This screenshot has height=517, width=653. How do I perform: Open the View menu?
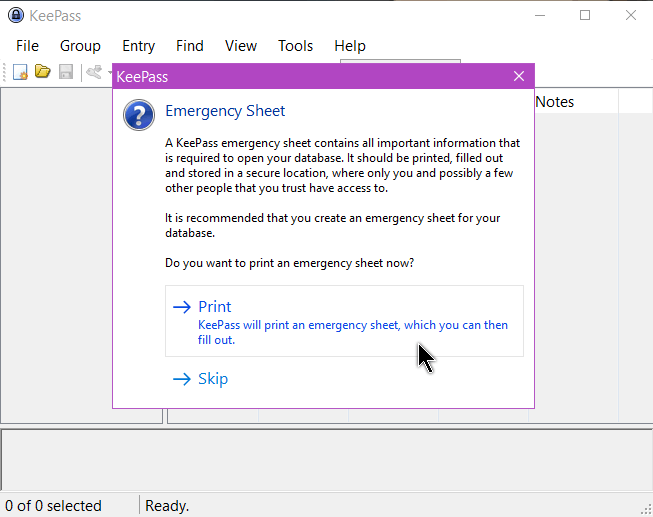241,46
